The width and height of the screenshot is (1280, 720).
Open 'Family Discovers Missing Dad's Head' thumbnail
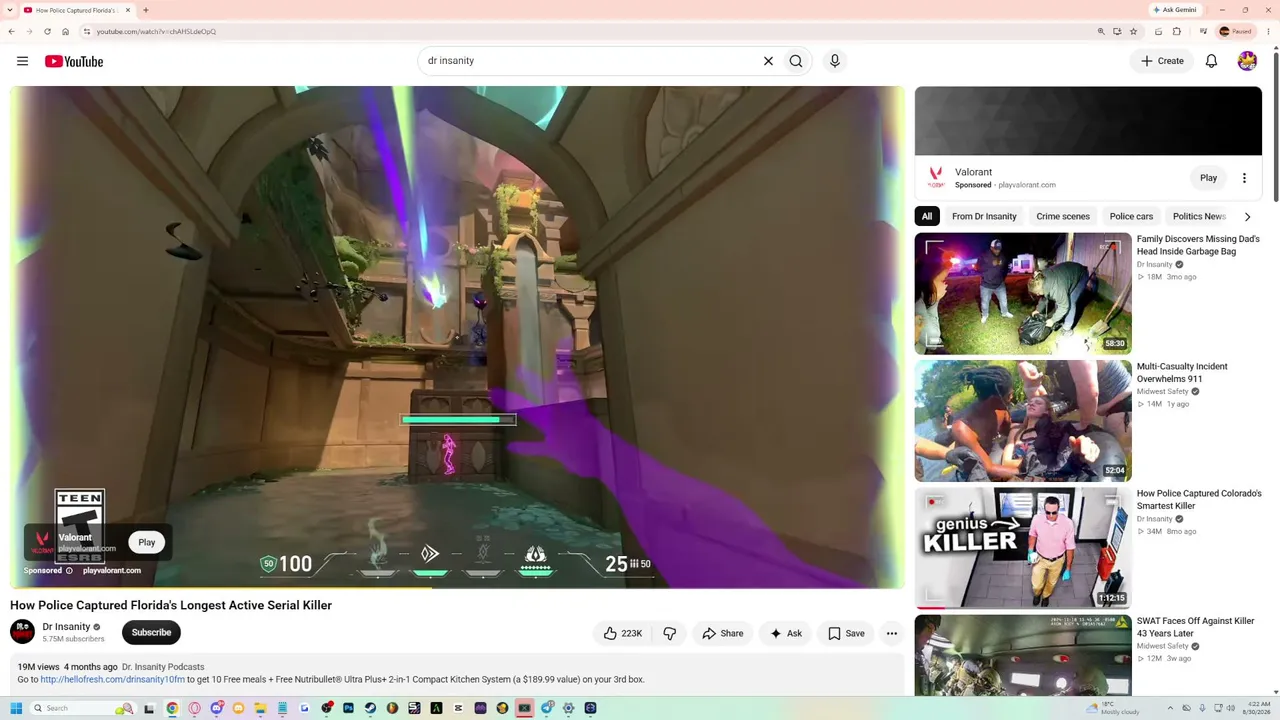[1023, 294]
